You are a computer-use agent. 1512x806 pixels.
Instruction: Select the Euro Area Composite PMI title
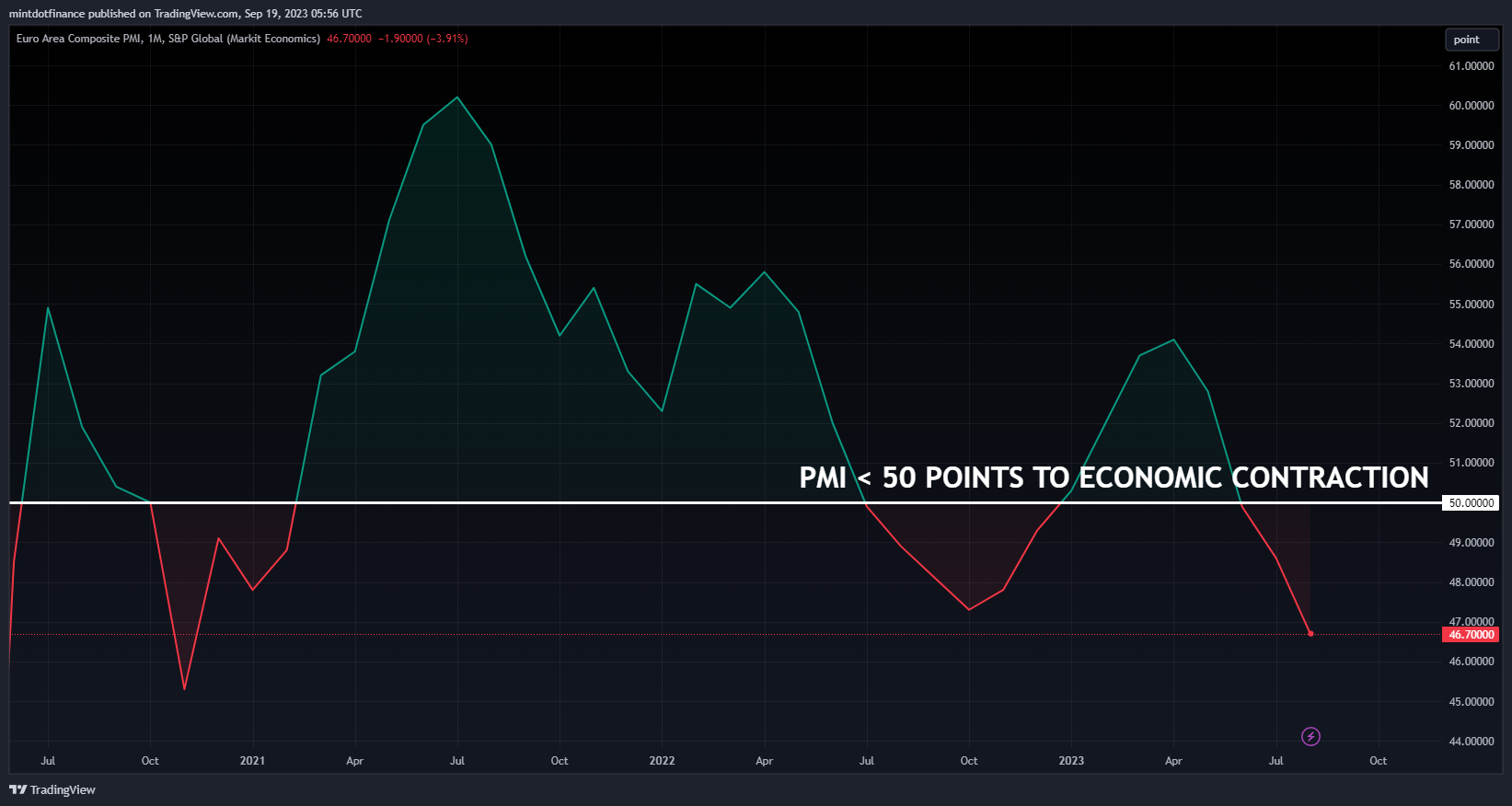[168, 39]
